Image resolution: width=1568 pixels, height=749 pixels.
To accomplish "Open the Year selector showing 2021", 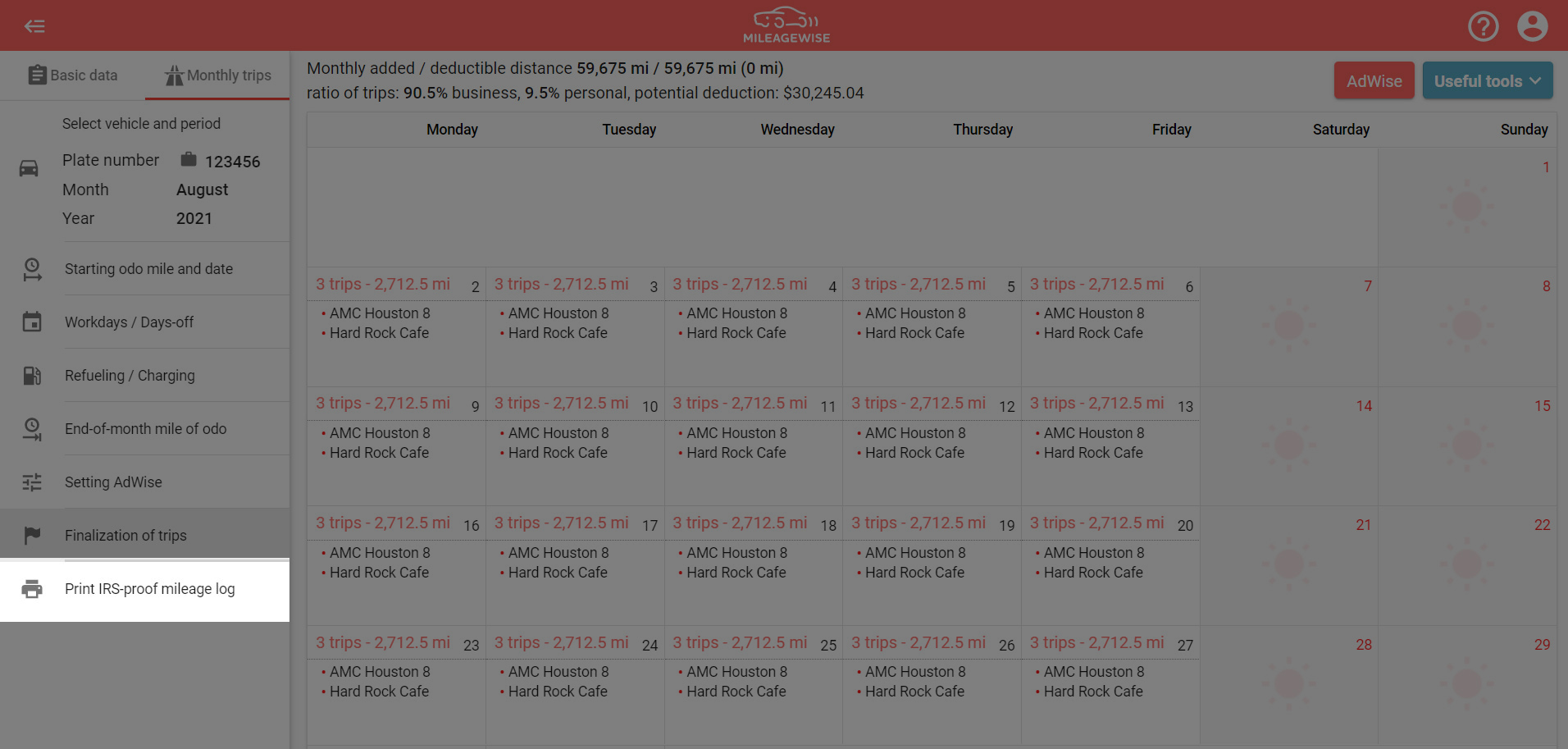I will click(x=194, y=218).
